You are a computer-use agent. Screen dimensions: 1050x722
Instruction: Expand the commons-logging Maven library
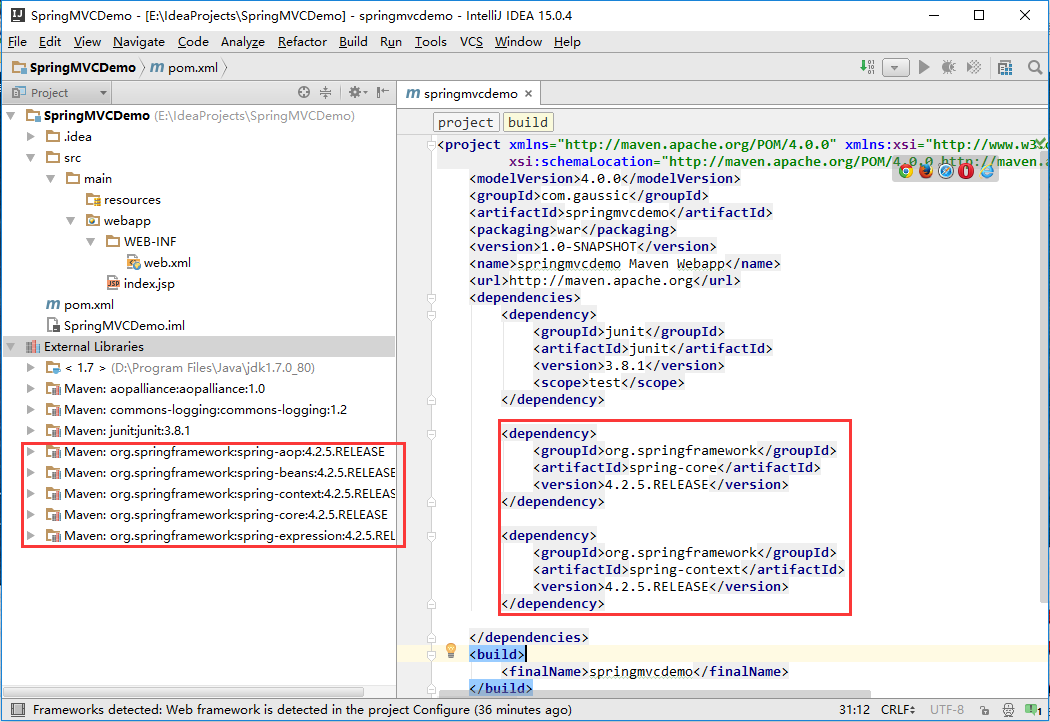pos(31,410)
